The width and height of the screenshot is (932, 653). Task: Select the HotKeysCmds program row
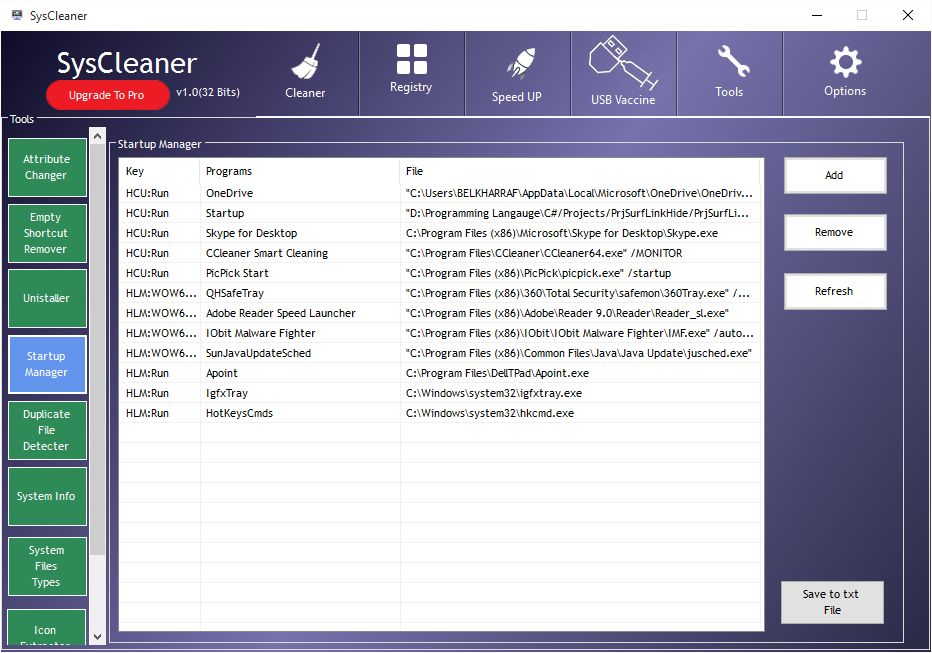pyautogui.click(x=440, y=414)
